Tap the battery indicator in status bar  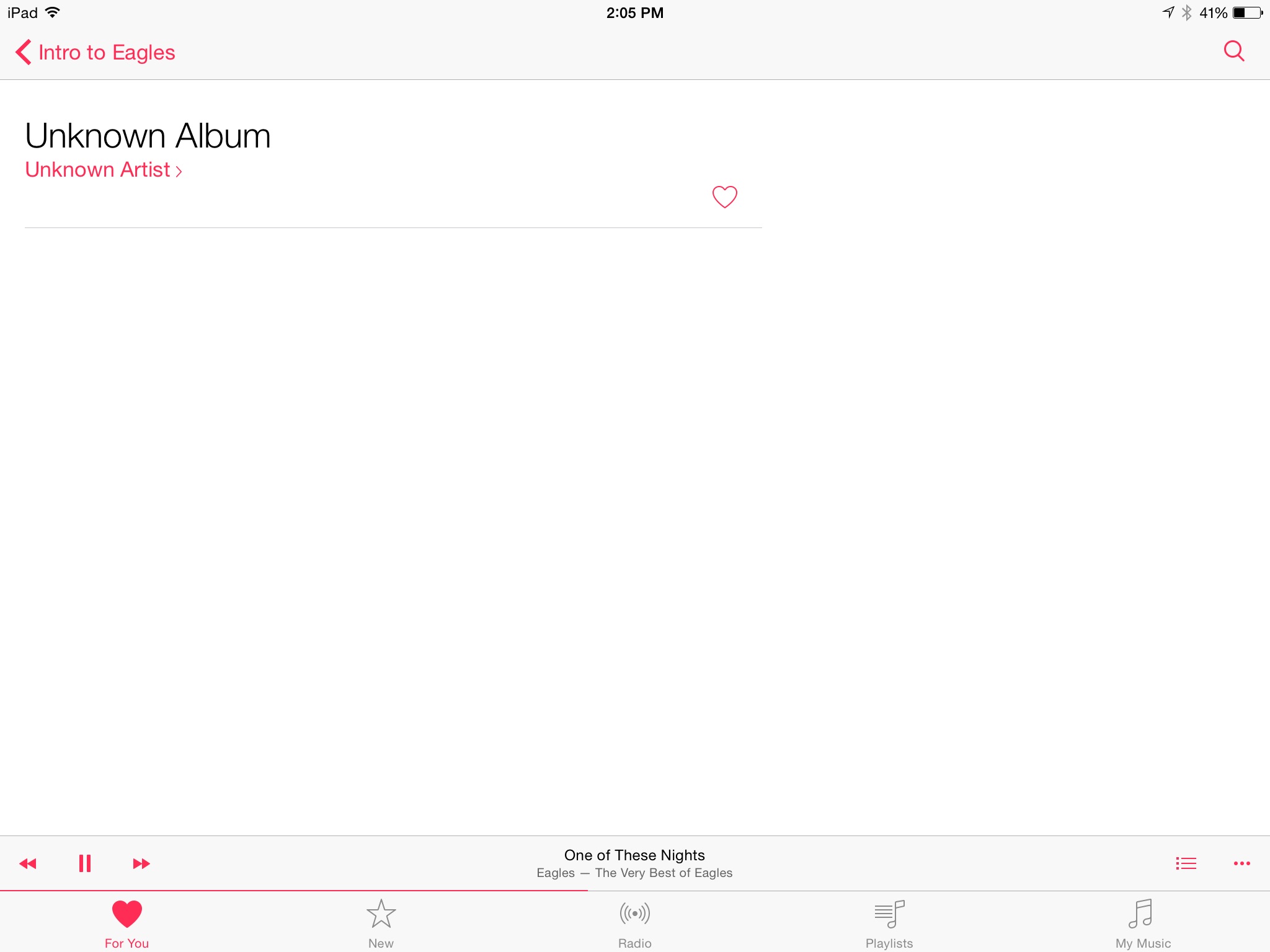1248,12
